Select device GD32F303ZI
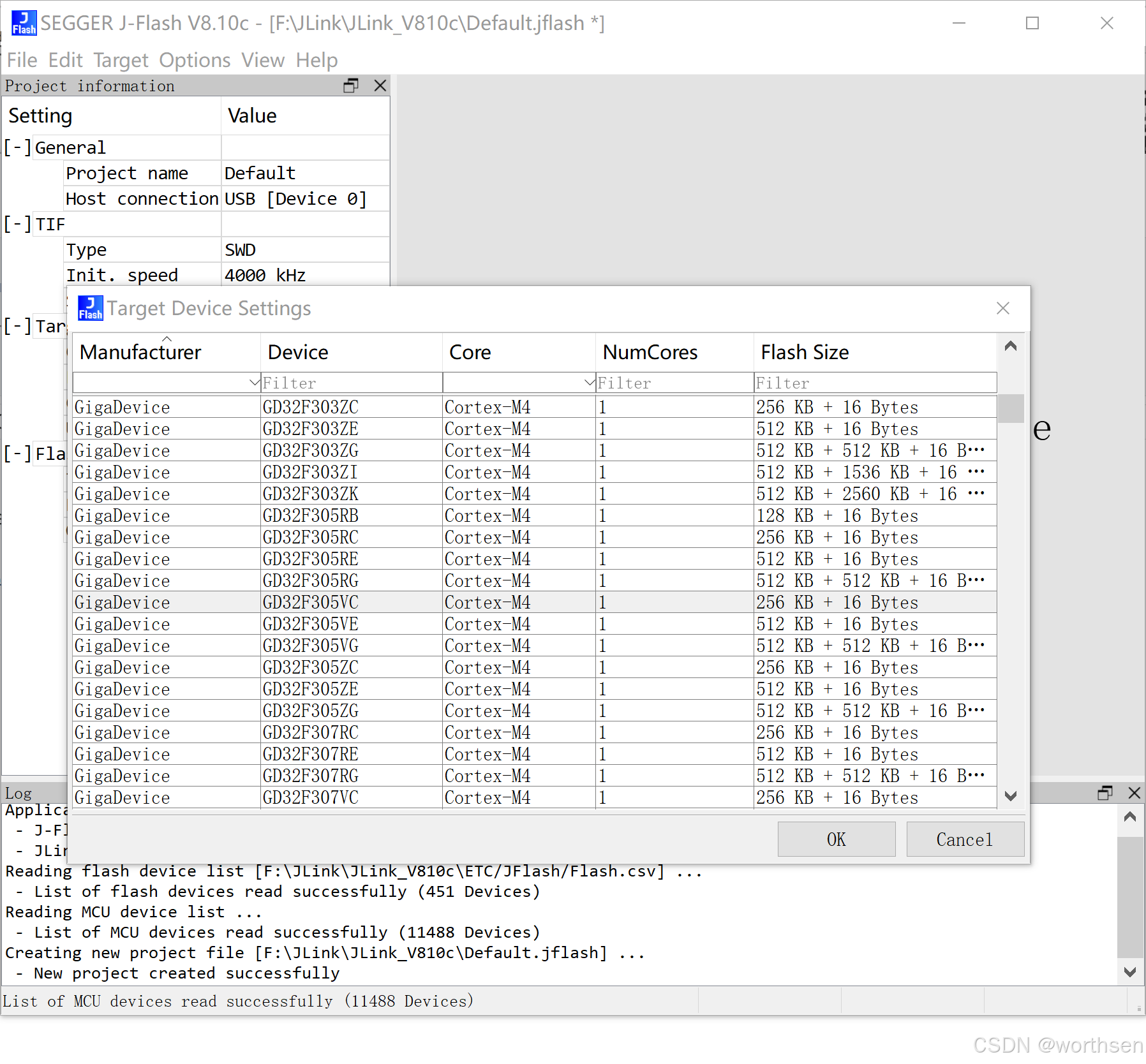This screenshot has height=1064, width=1146. [x=535, y=472]
